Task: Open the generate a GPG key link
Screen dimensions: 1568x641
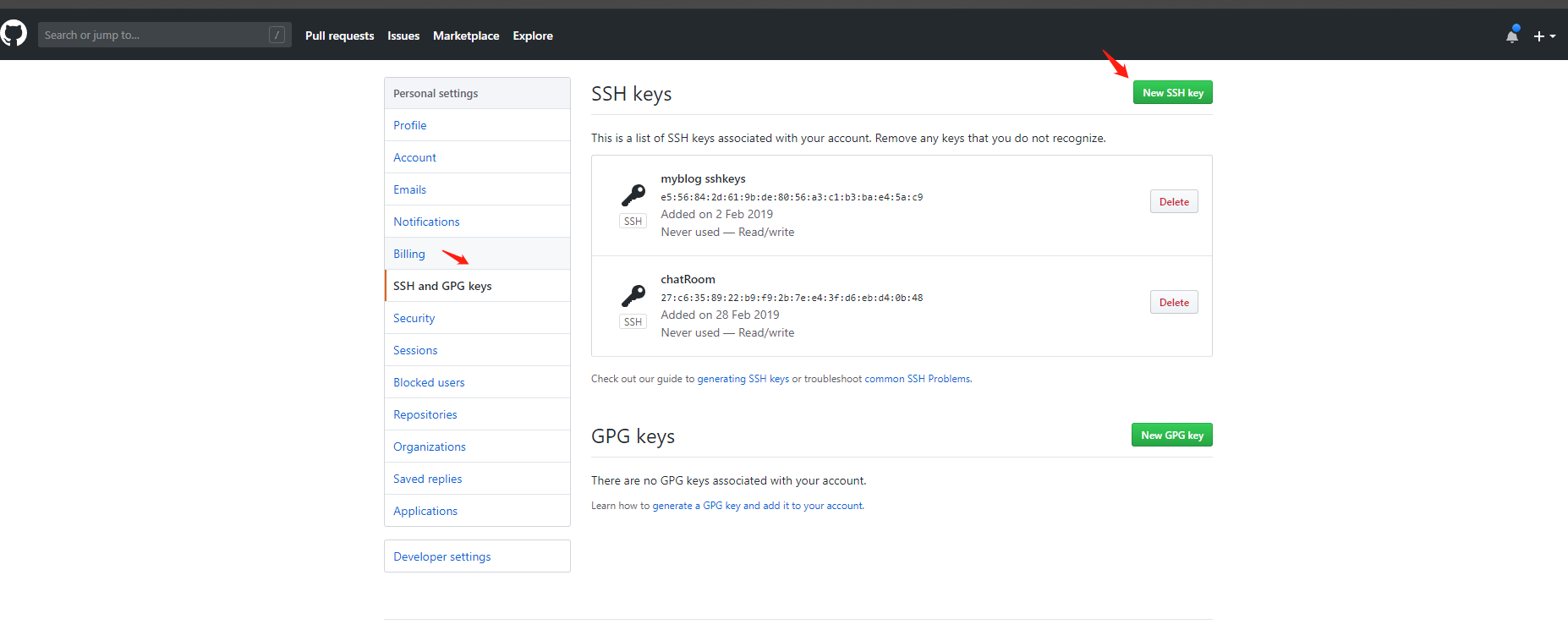Action: coord(758,506)
